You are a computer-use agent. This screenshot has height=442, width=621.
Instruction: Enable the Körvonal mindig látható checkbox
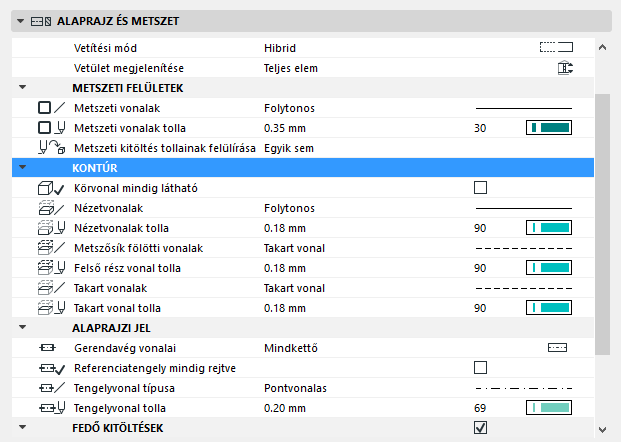tap(481, 188)
